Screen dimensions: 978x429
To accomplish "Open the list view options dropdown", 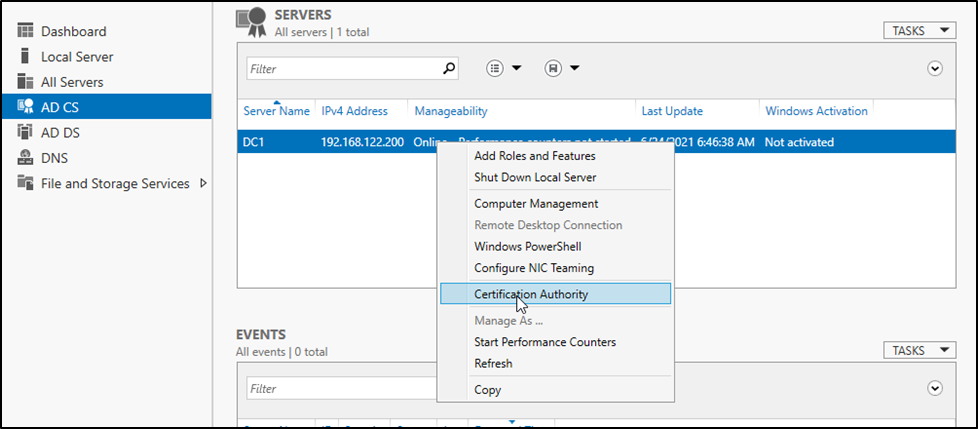I will click(x=503, y=69).
